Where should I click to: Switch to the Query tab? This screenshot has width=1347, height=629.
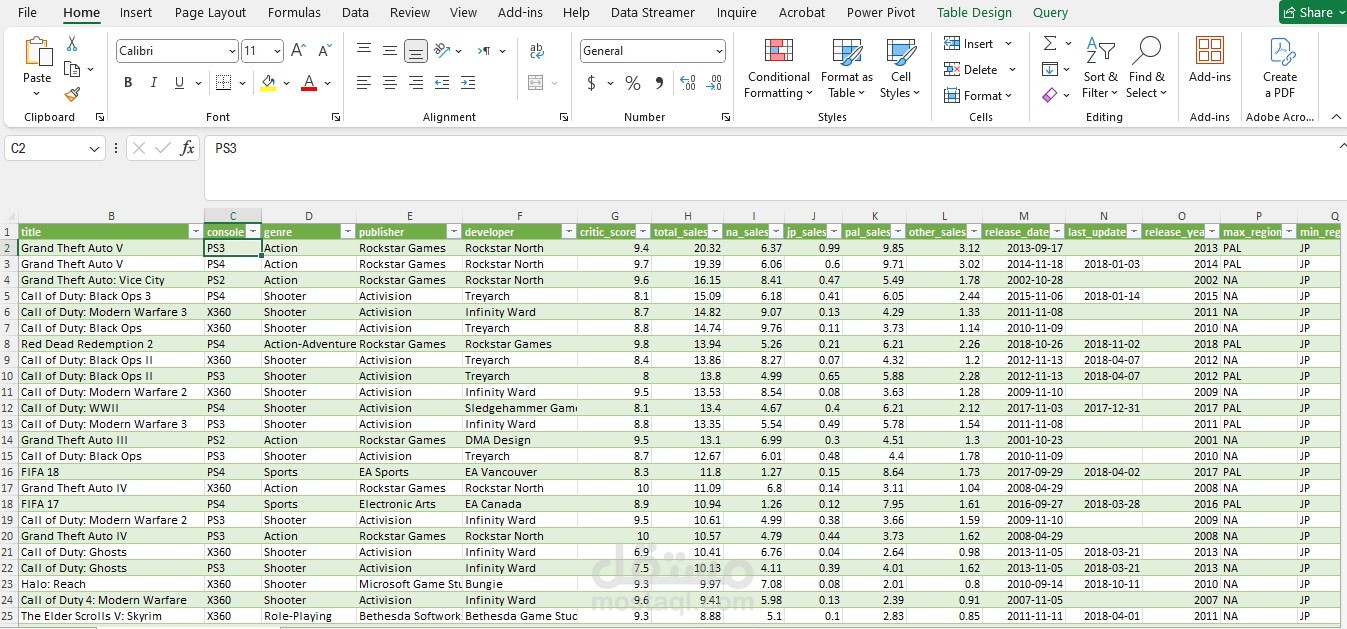click(1050, 13)
